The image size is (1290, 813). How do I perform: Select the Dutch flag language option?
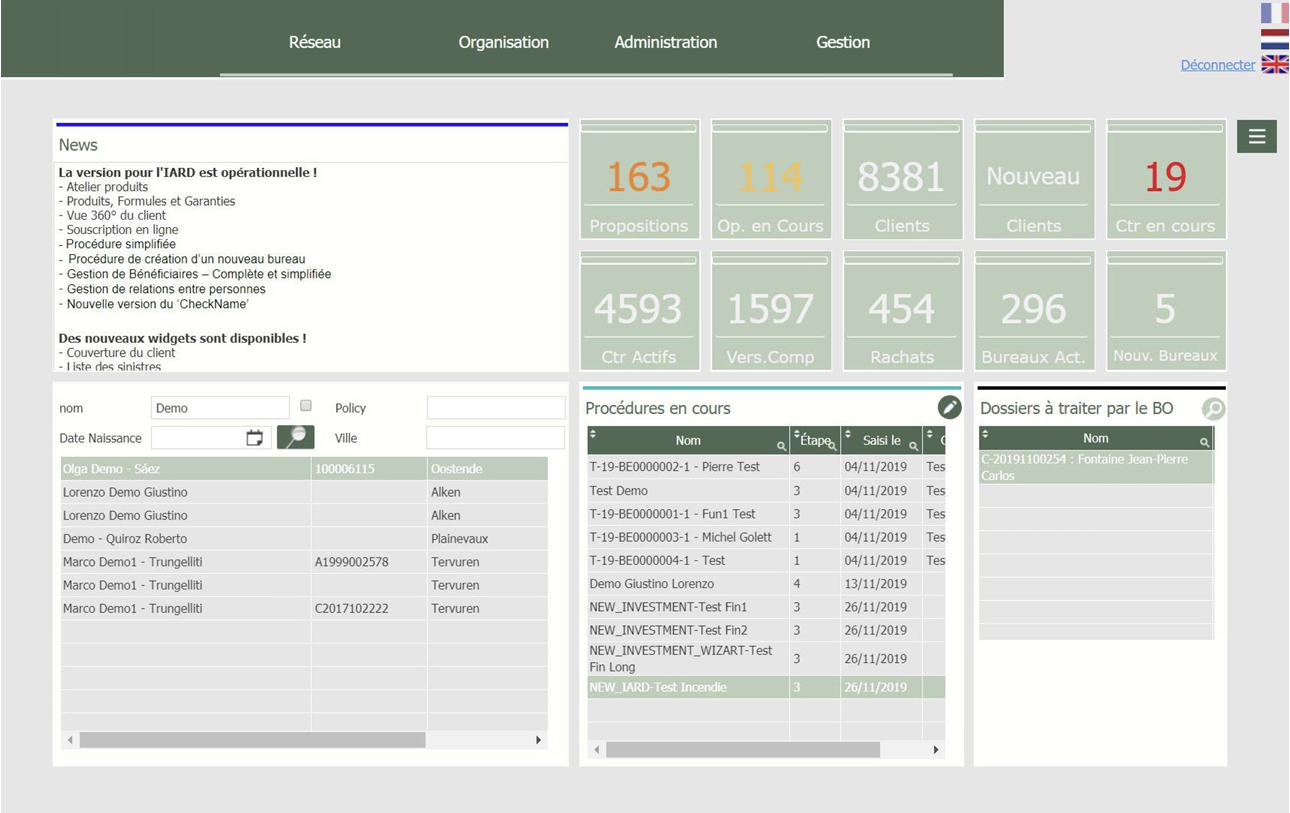[x=1274, y=39]
